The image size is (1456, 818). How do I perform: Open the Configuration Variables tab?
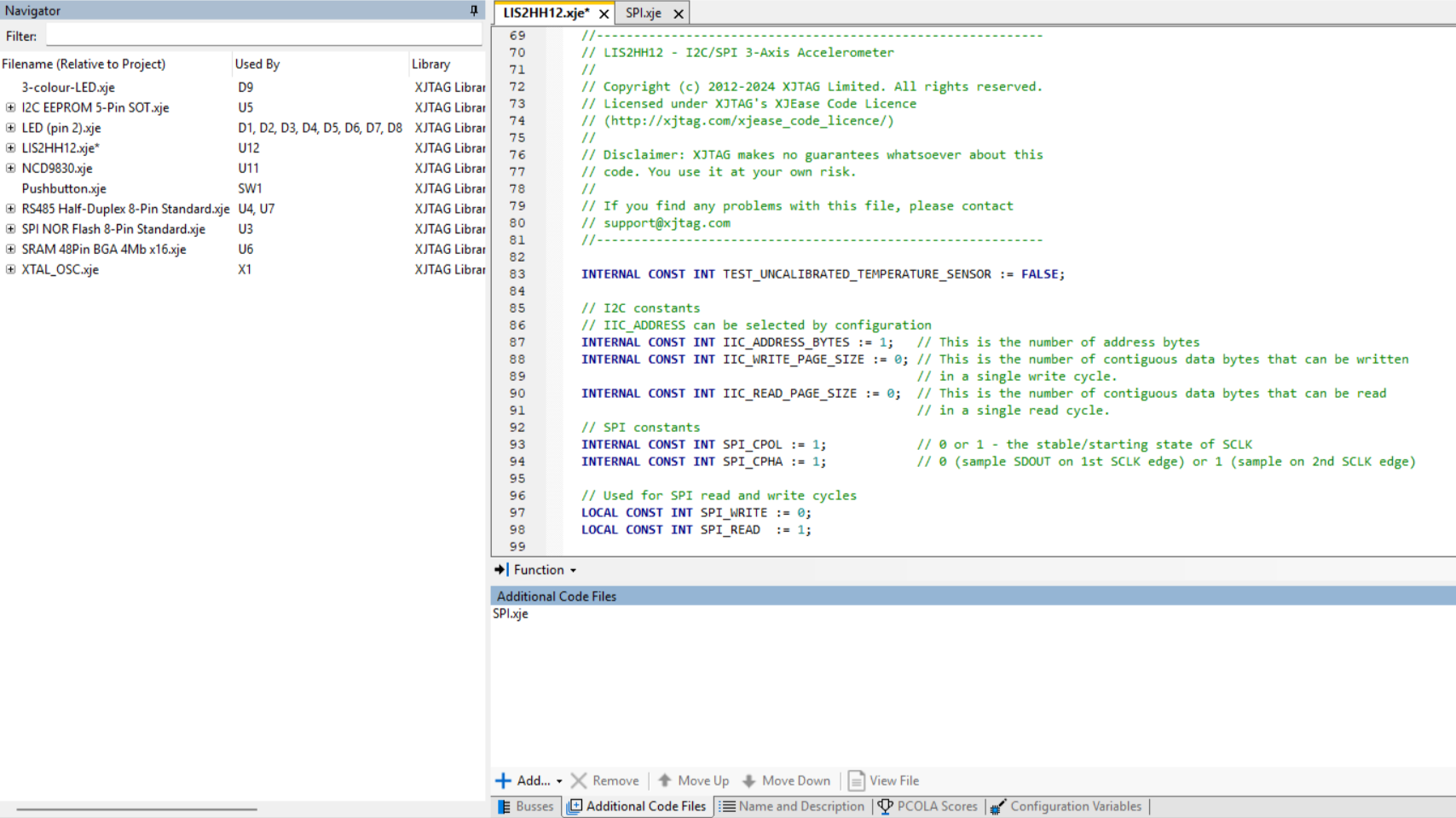(1066, 806)
